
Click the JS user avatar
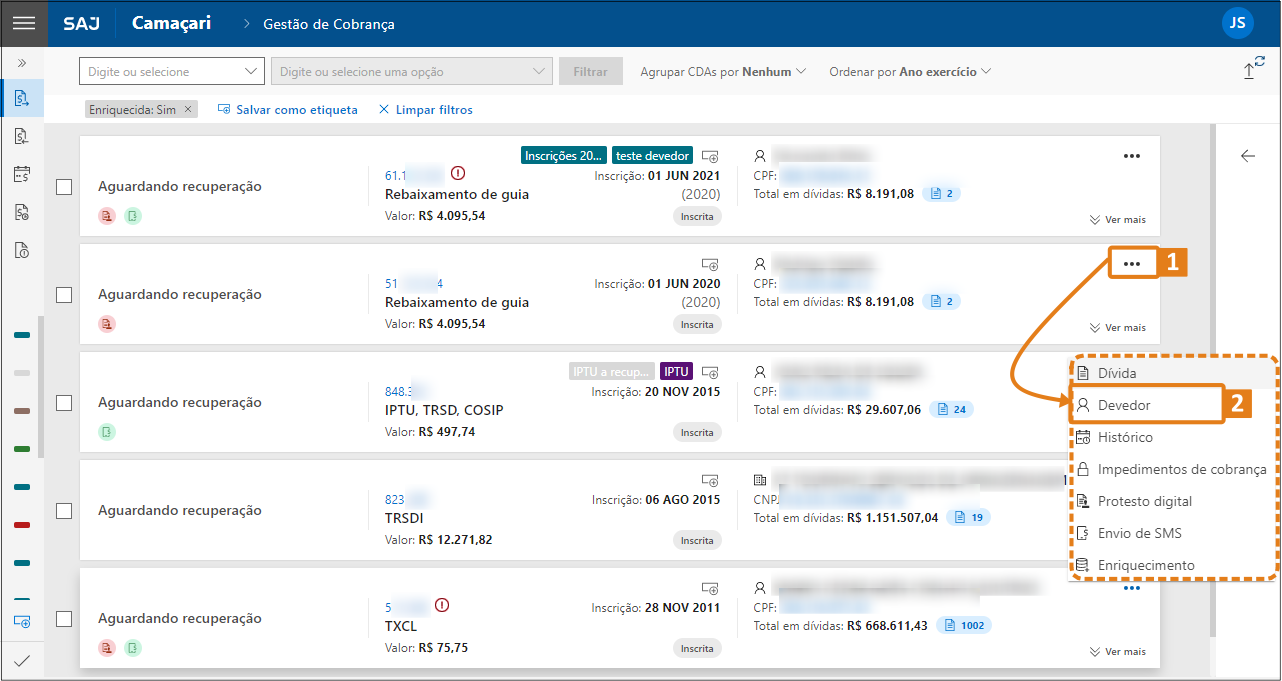1237,23
